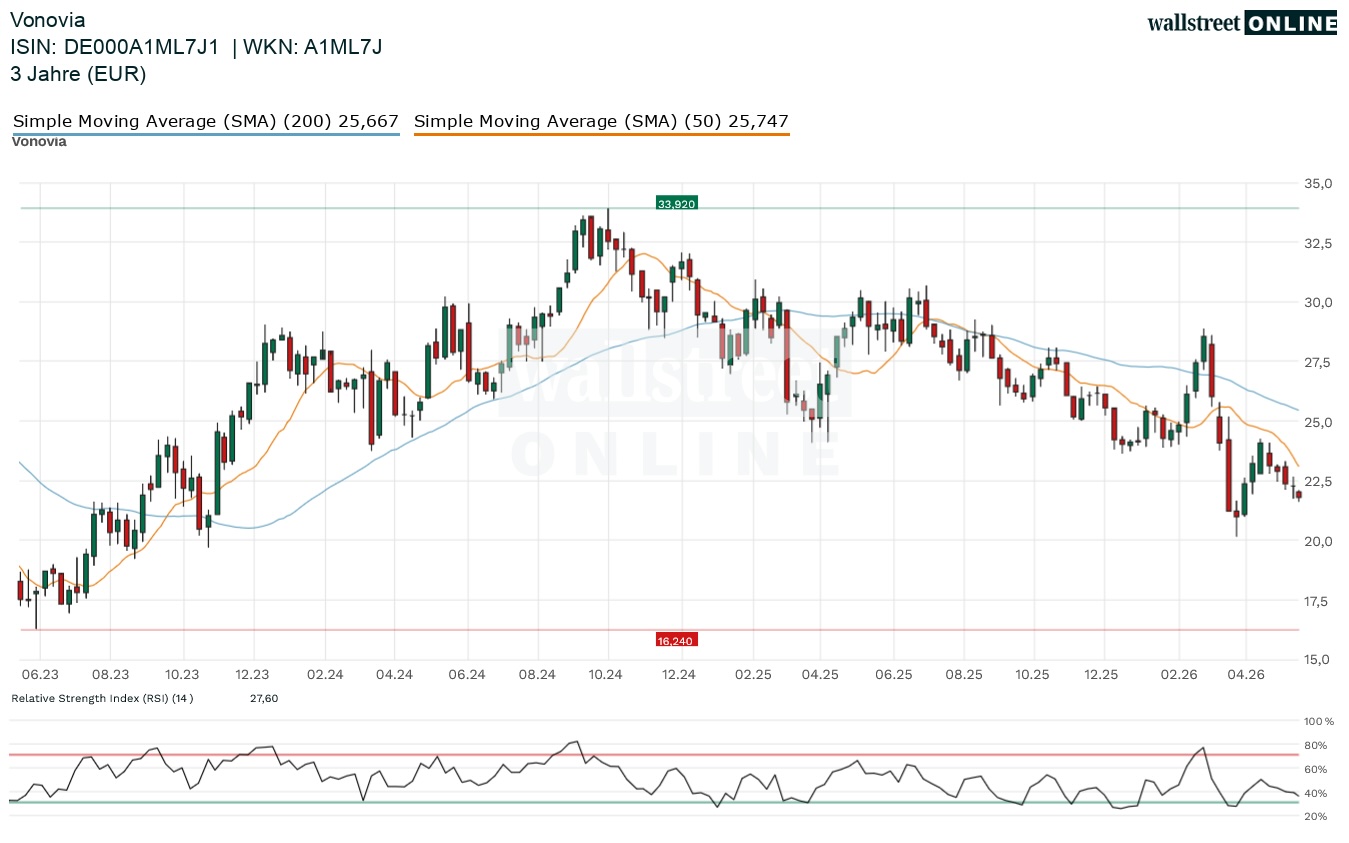Select the SMA (200) 25,667 legend entry
This screenshot has width=1349, height=843.
[x=206, y=121]
